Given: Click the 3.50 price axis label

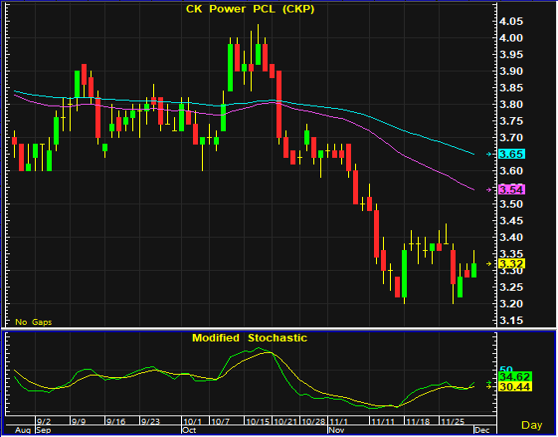Looking at the screenshot, I should click(x=511, y=204).
